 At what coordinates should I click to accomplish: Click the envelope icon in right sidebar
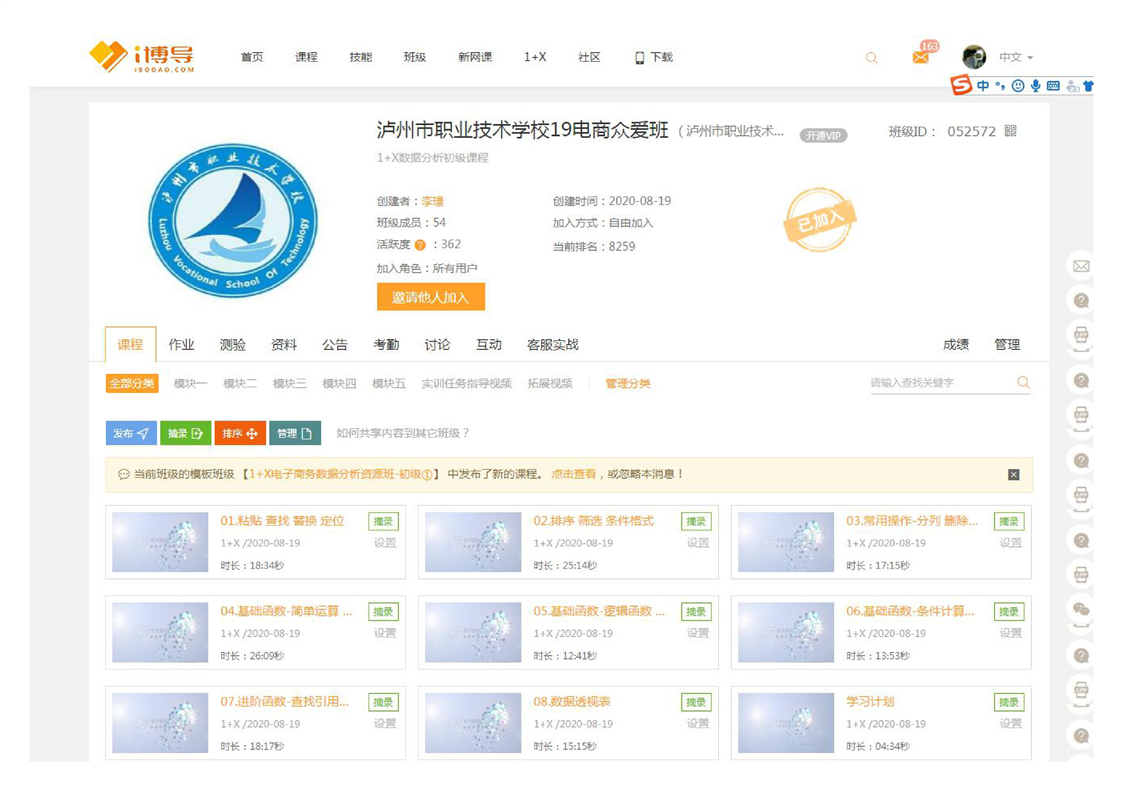[1081, 266]
